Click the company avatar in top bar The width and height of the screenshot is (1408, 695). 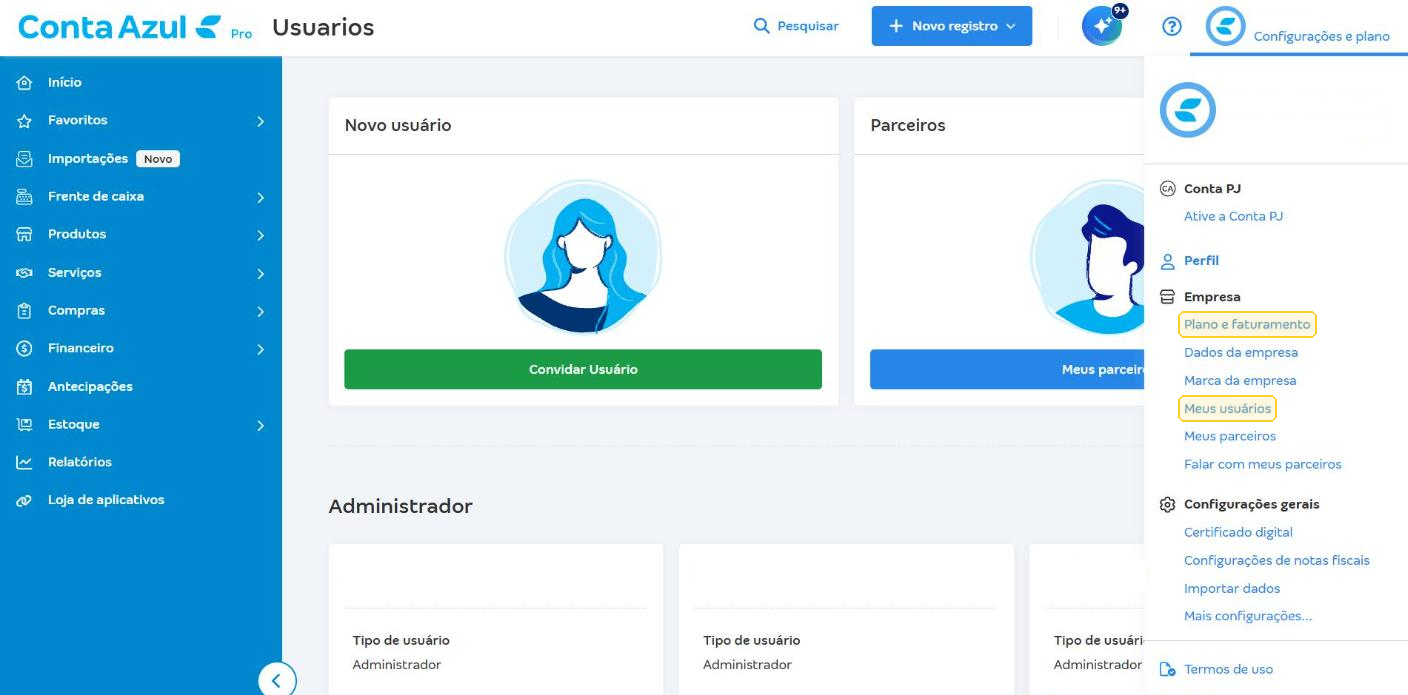point(1226,26)
